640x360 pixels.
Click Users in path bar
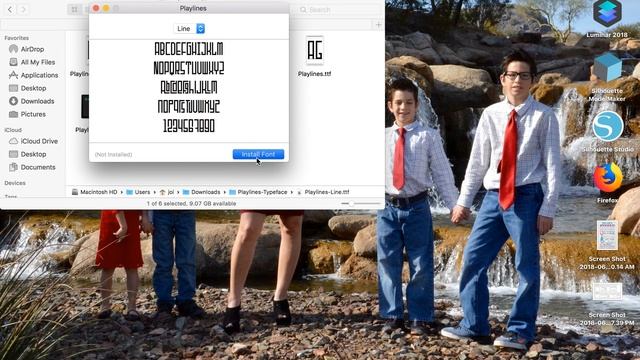click(138, 192)
